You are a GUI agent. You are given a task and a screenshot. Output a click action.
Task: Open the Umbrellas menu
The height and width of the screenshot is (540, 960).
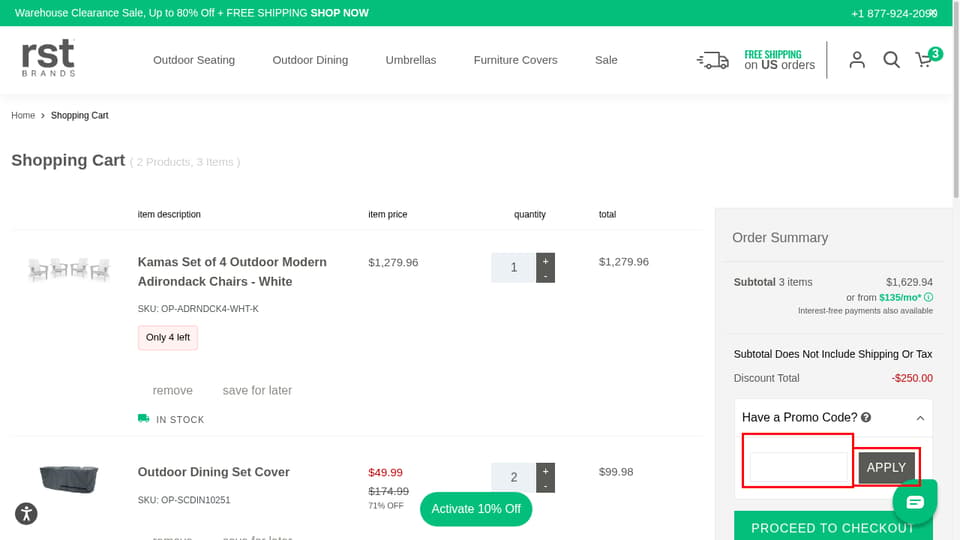pyautogui.click(x=411, y=60)
